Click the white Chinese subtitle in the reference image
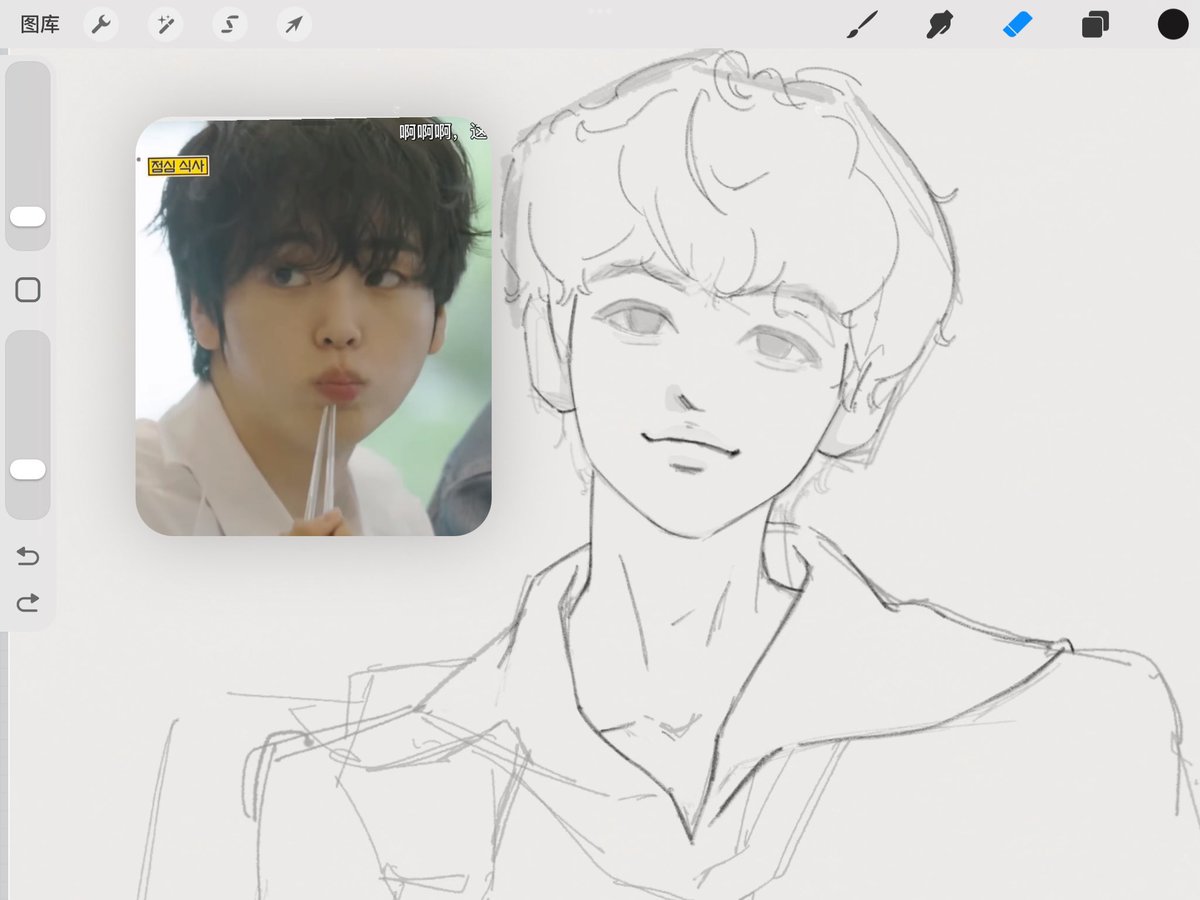This screenshot has height=900, width=1200. coord(443,131)
